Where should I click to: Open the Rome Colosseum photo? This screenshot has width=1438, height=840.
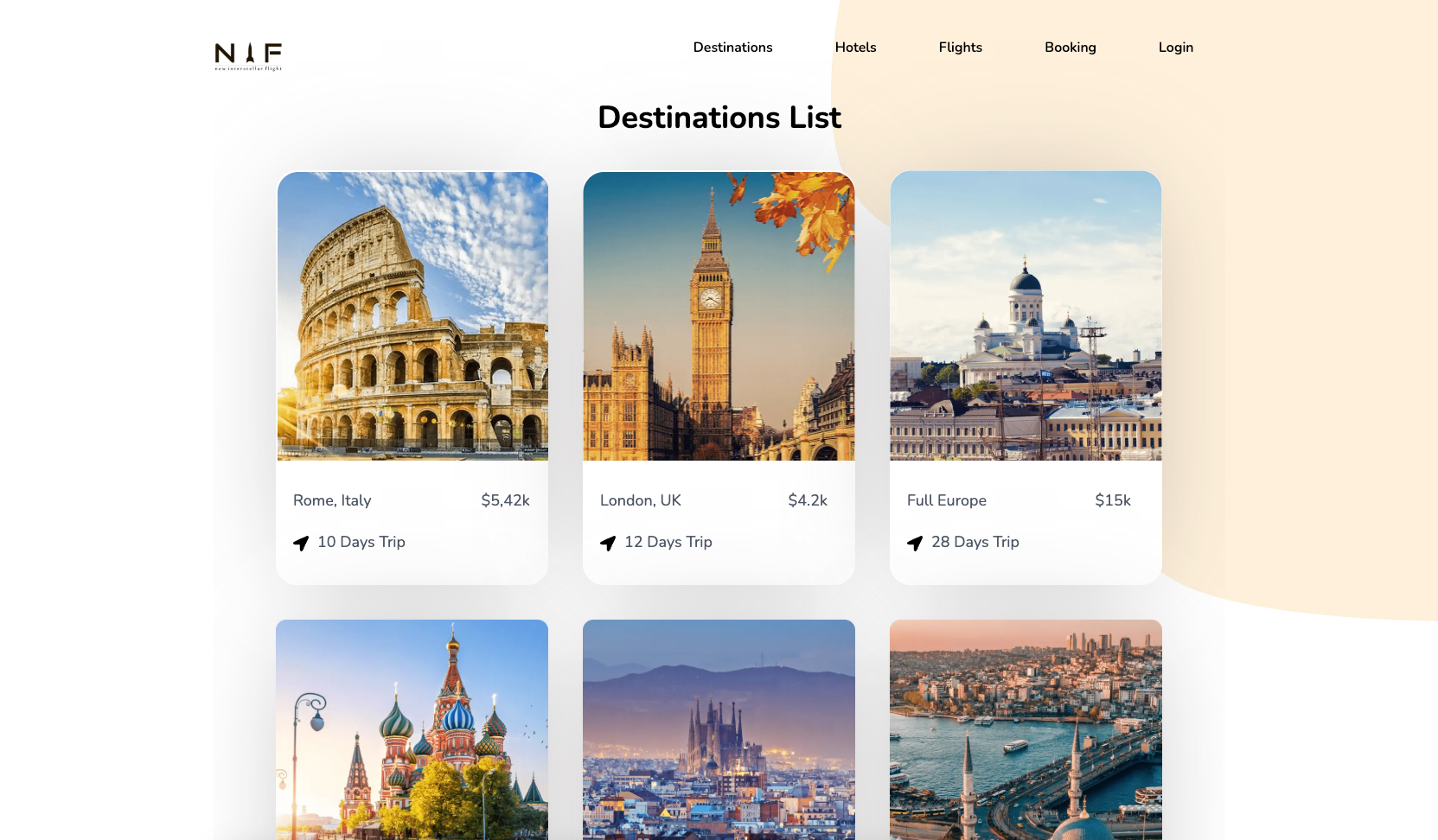point(412,316)
